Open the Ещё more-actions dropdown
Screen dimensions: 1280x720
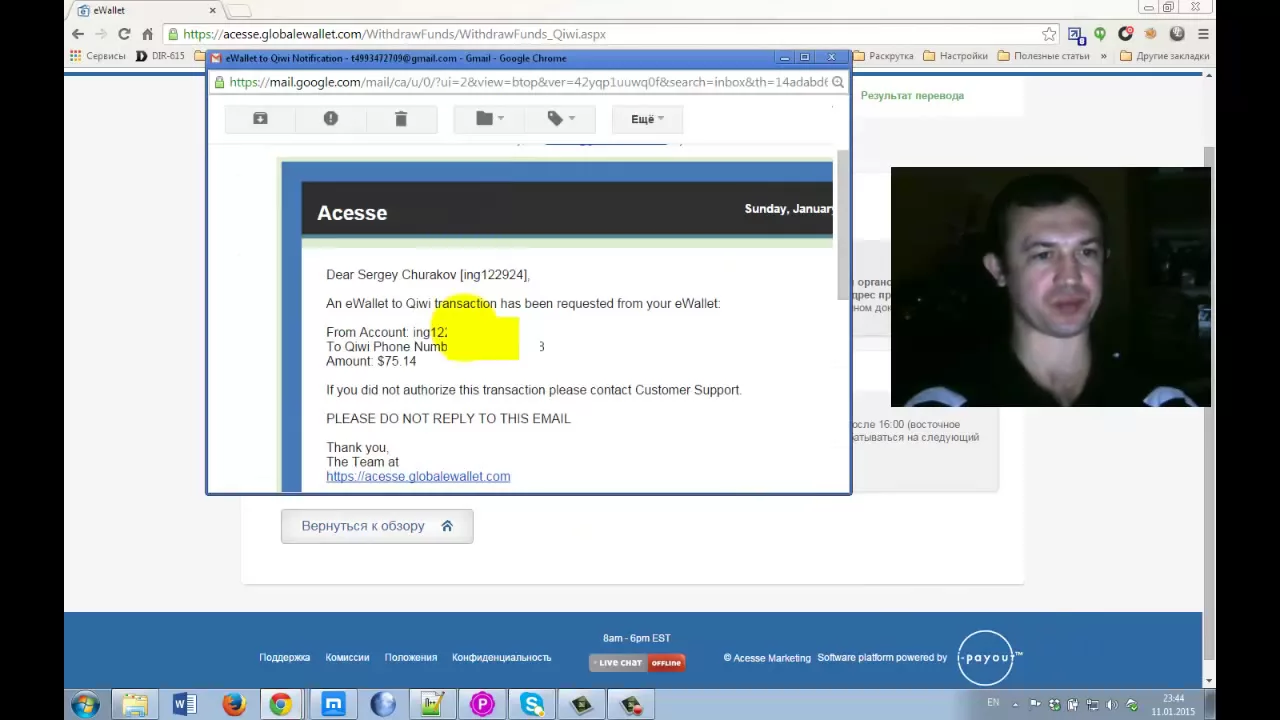coord(647,119)
